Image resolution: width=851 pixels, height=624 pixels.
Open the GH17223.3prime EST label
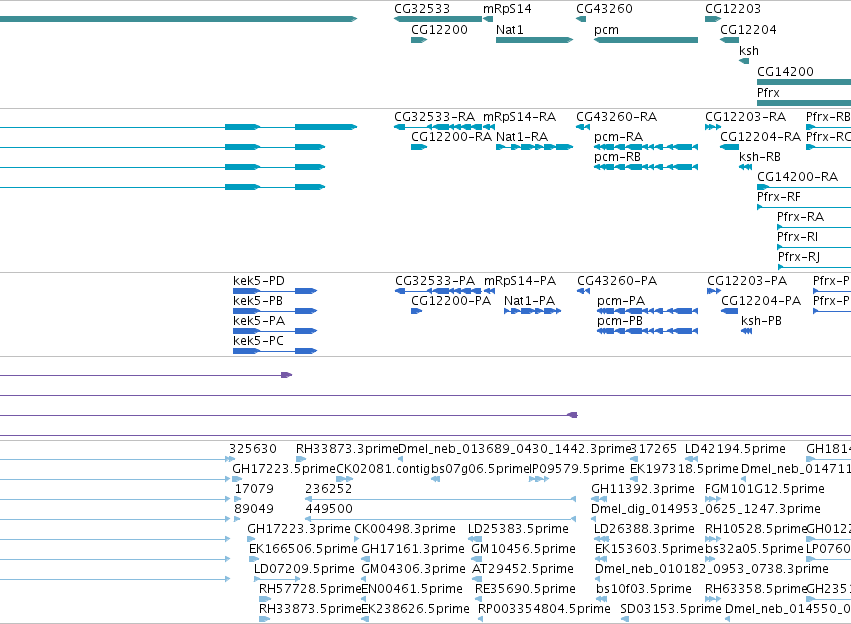pyautogui.click(x=299, y=529)
